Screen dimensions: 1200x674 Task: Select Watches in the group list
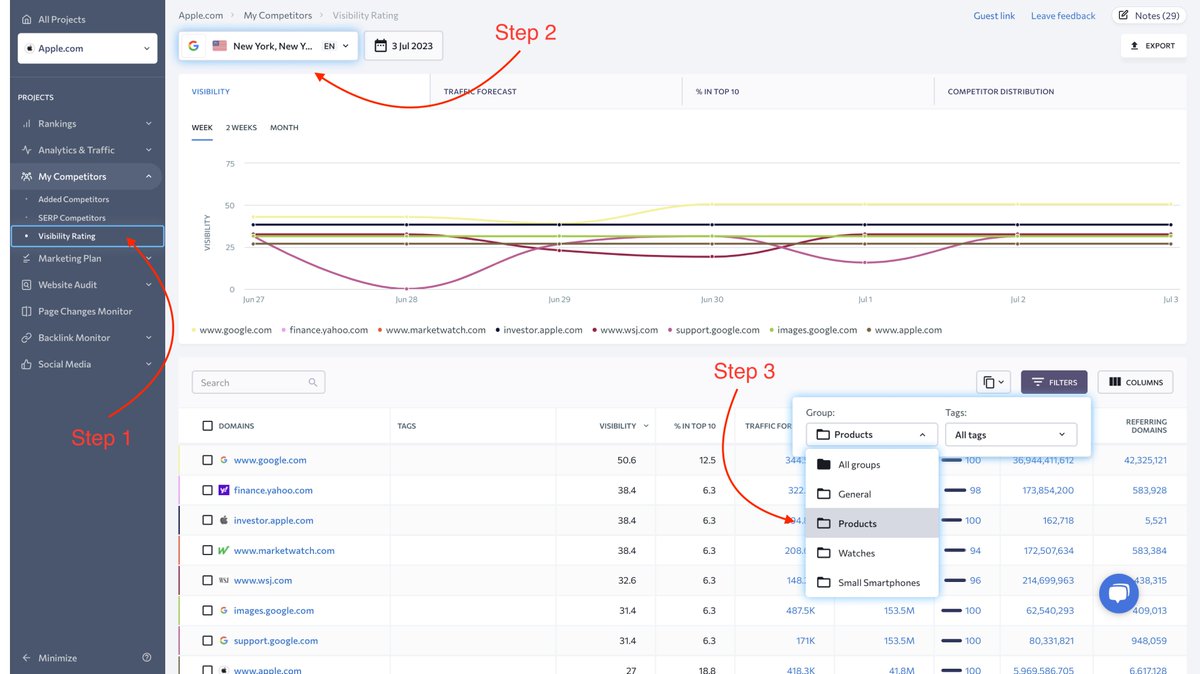(x=872, y=553)
